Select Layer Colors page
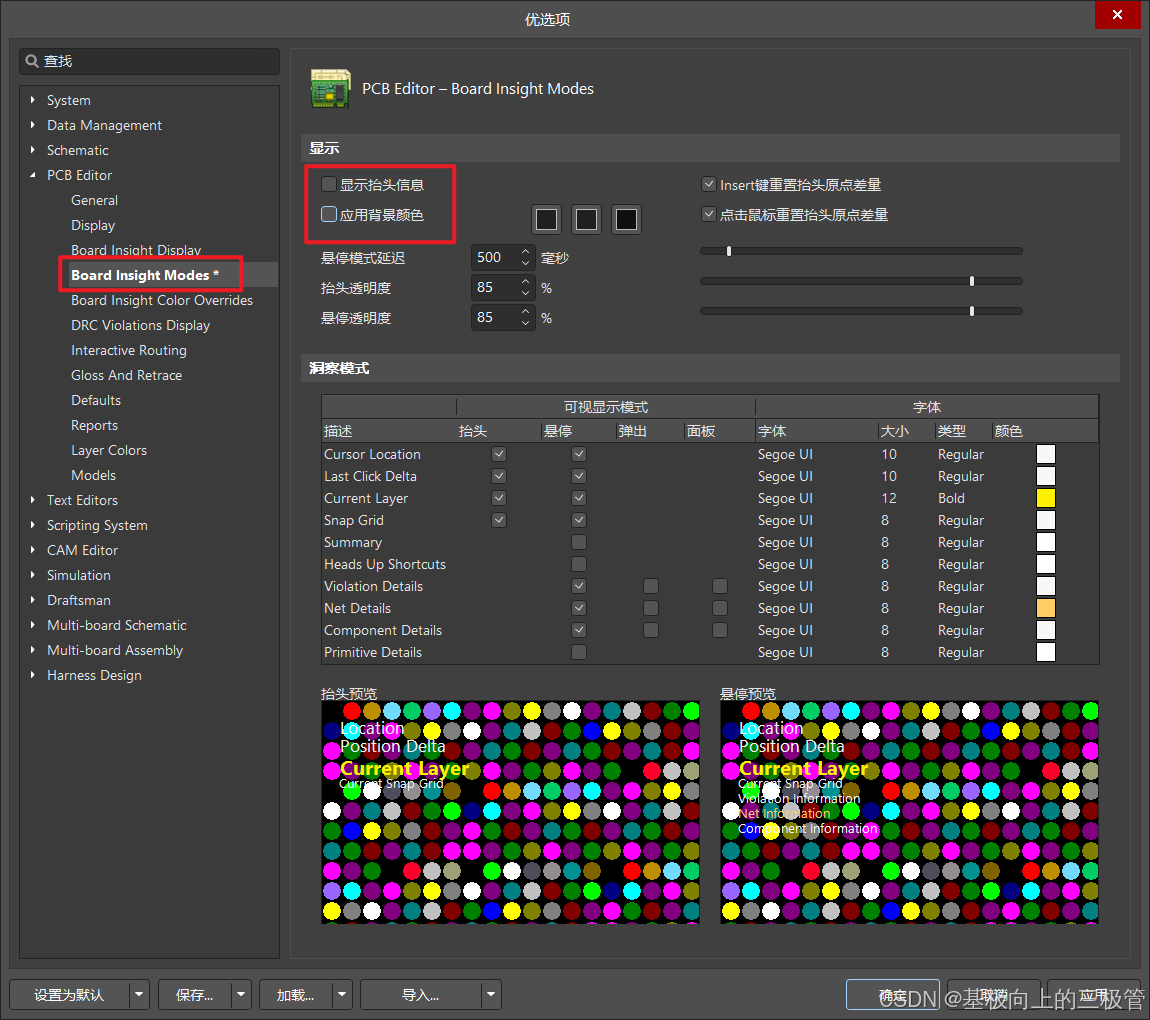 (109, 450)
